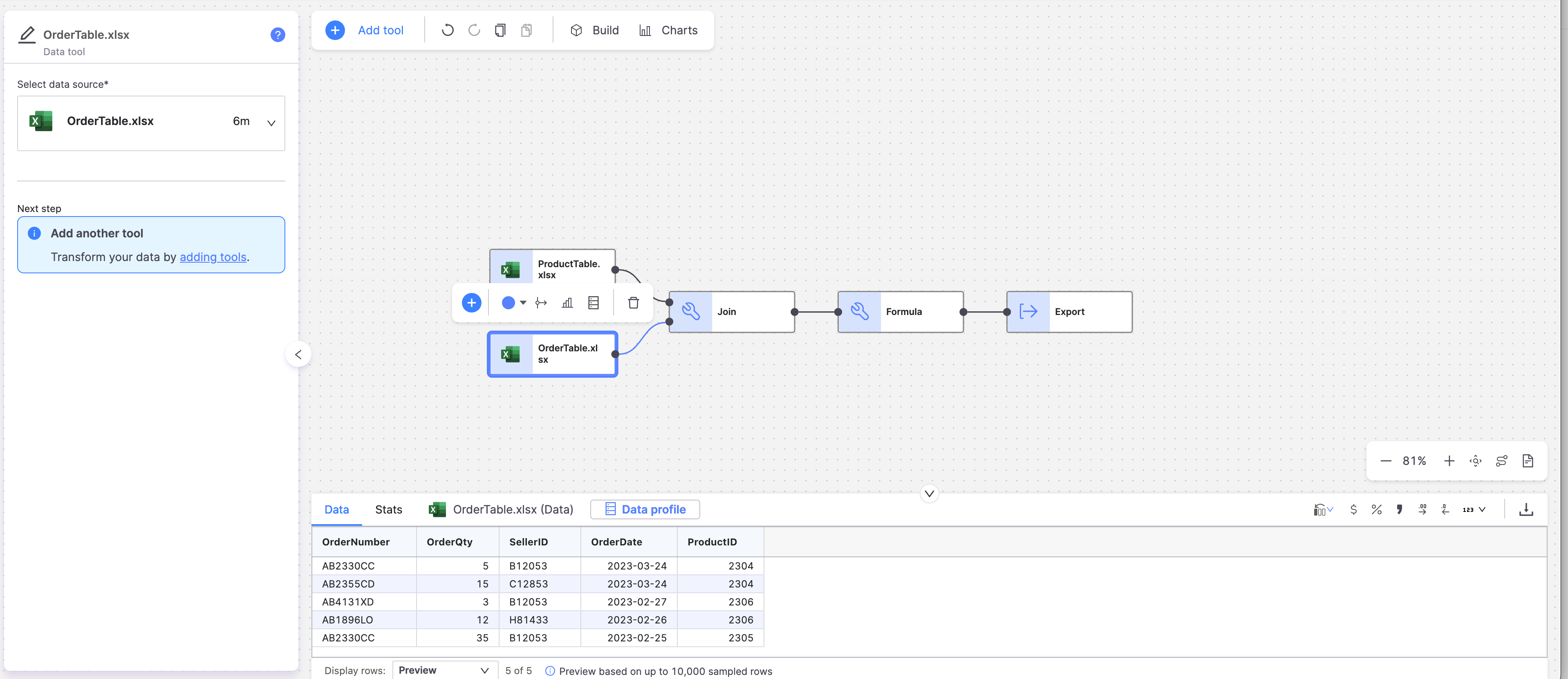Select the Join tool node
The width and height of the screenshot is (1568, 679).
point(731,311)
